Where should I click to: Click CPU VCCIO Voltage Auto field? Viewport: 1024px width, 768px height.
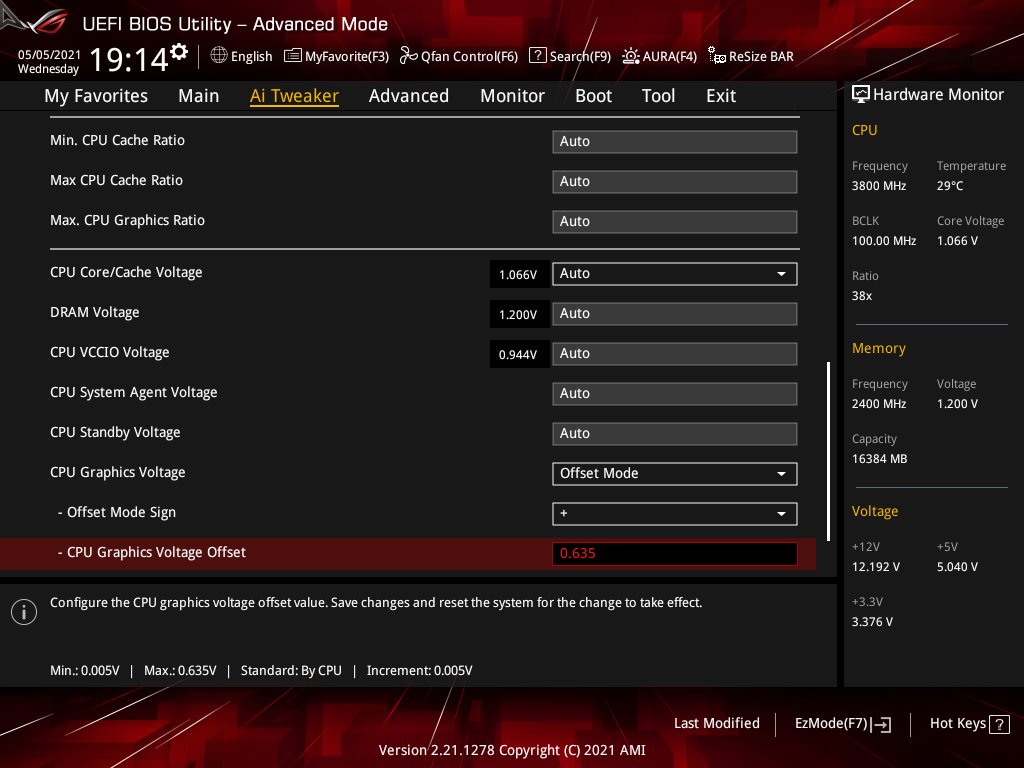pos(675,353)
